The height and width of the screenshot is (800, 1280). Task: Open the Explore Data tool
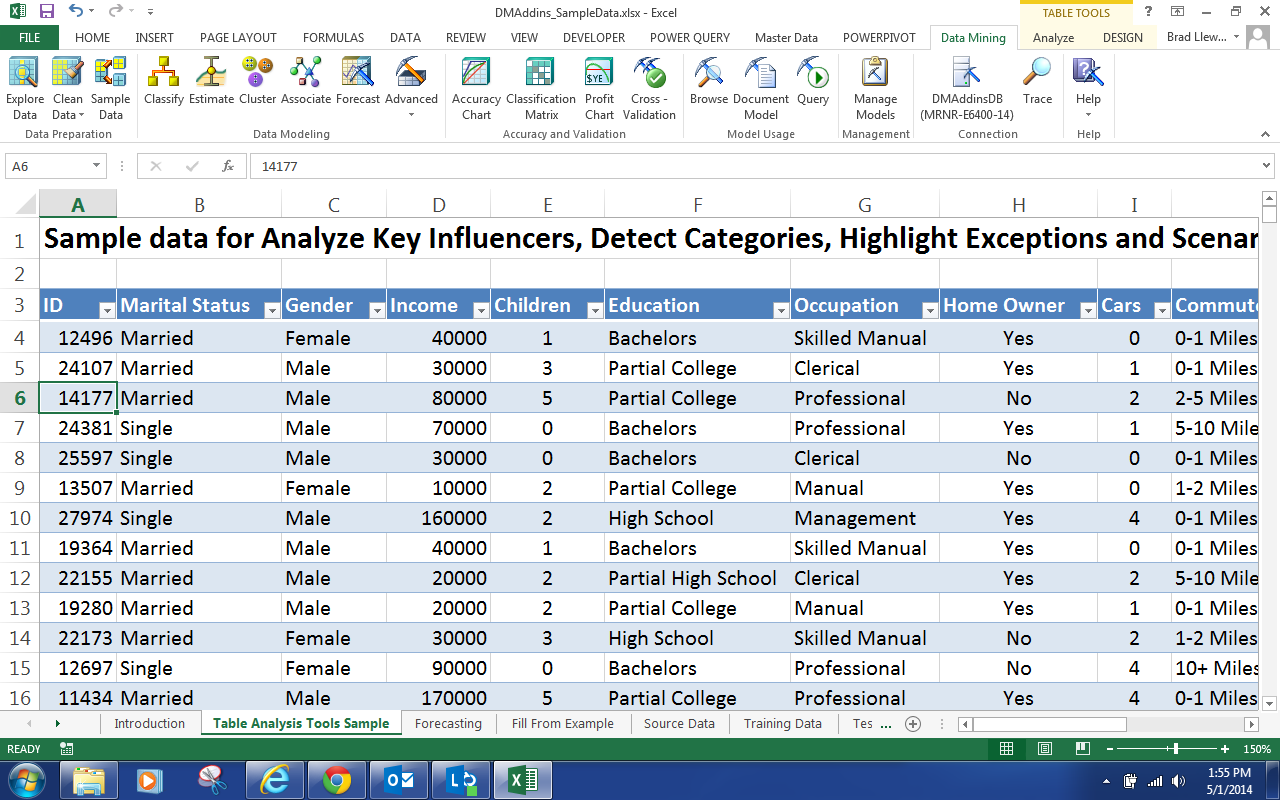click(25, 88)
